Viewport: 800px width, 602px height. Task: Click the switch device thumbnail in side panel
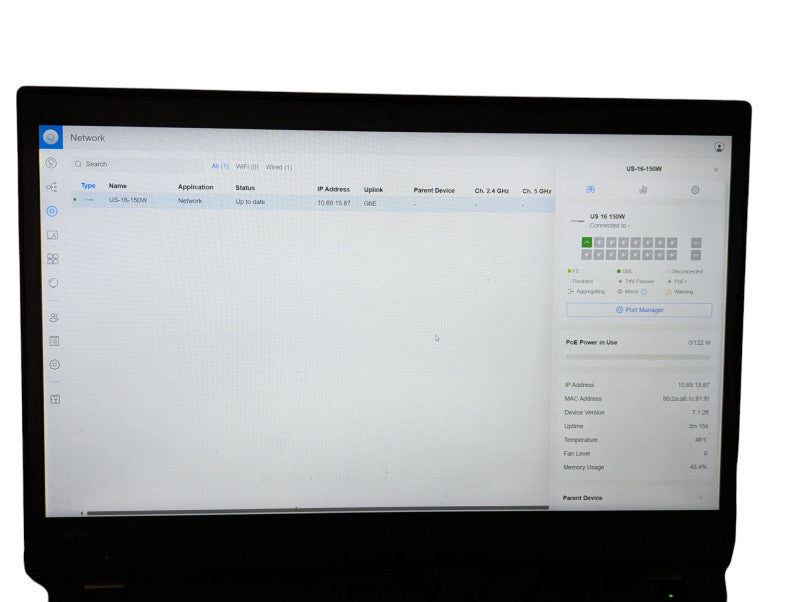pos(577,221)
